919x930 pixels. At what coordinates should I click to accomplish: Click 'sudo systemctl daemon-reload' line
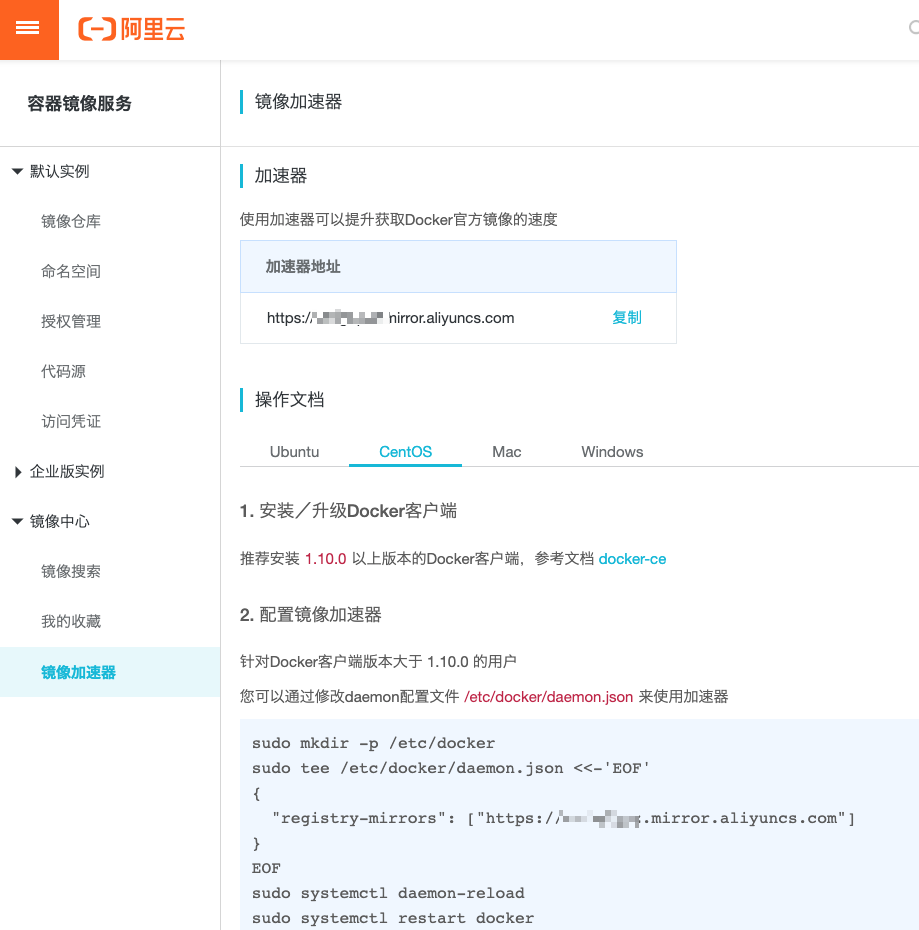388,893
